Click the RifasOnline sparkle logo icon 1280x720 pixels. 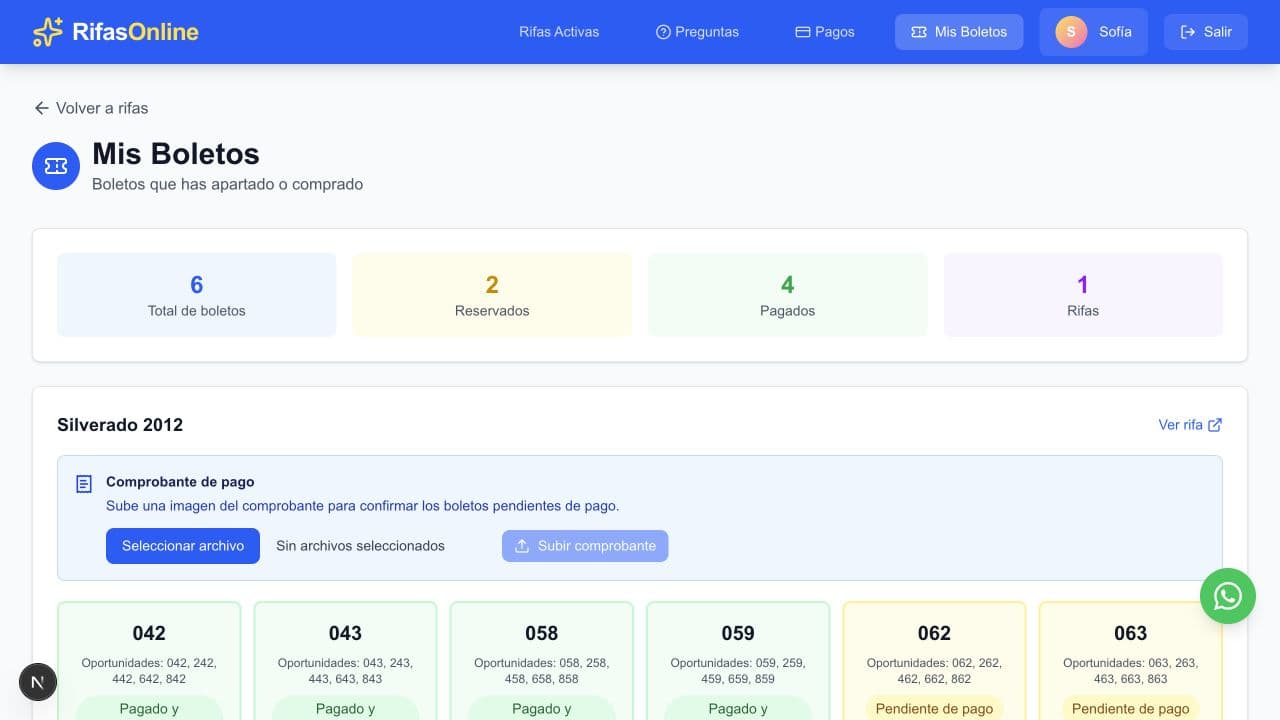pos(47,32)
